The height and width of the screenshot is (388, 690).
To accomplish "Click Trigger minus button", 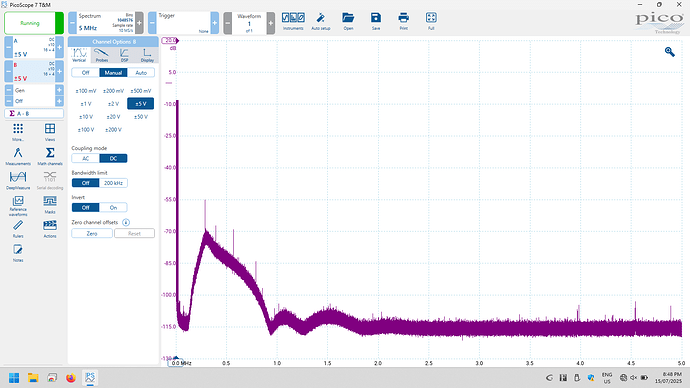I will [x=152, y=23].
